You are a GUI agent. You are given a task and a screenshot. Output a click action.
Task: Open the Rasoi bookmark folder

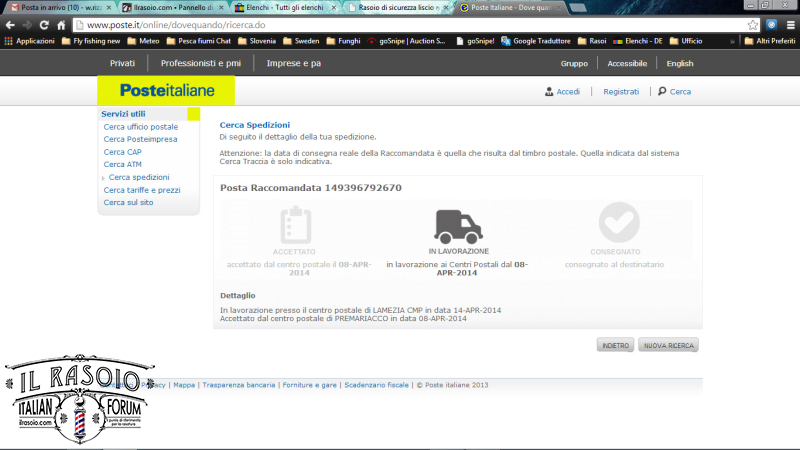[x=592, y=41]
